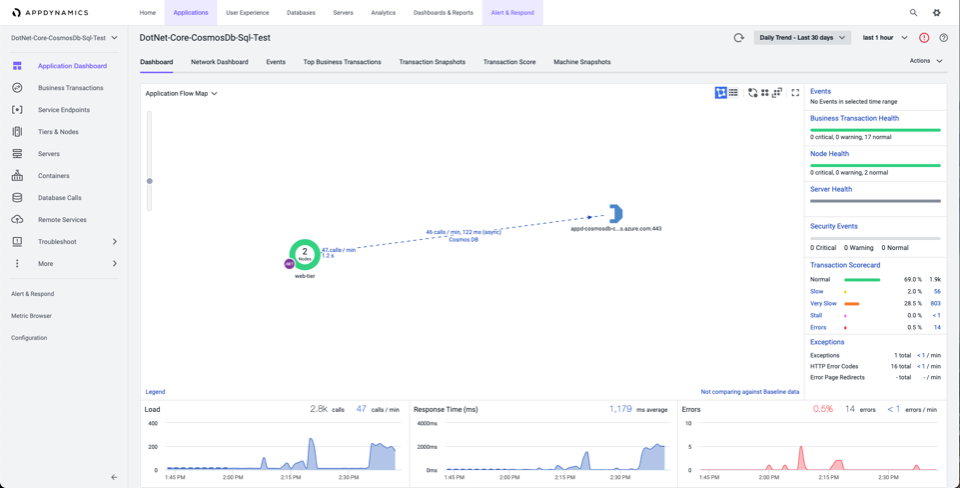Switch to the Network Dashboard tab
Image resolution: width=960 pixels, height=488 pixels.
tap(219, 62)
